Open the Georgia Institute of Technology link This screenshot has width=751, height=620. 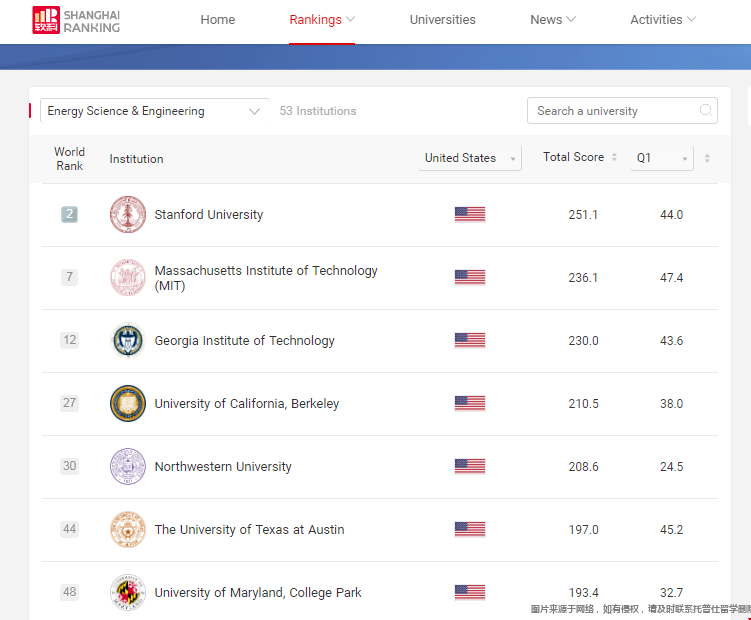click(244, 341)
